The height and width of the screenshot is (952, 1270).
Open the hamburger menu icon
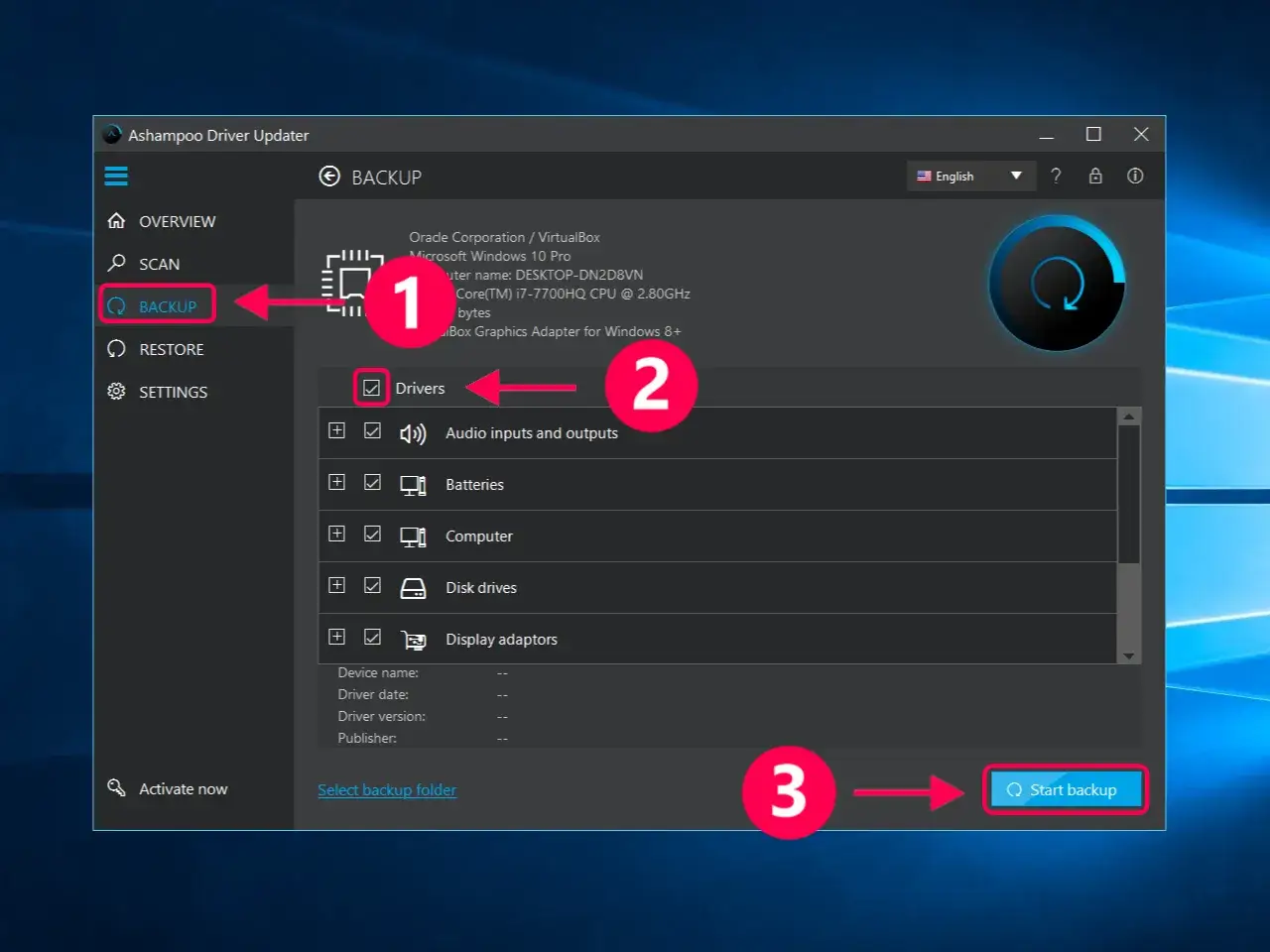[x=116, y=177]
